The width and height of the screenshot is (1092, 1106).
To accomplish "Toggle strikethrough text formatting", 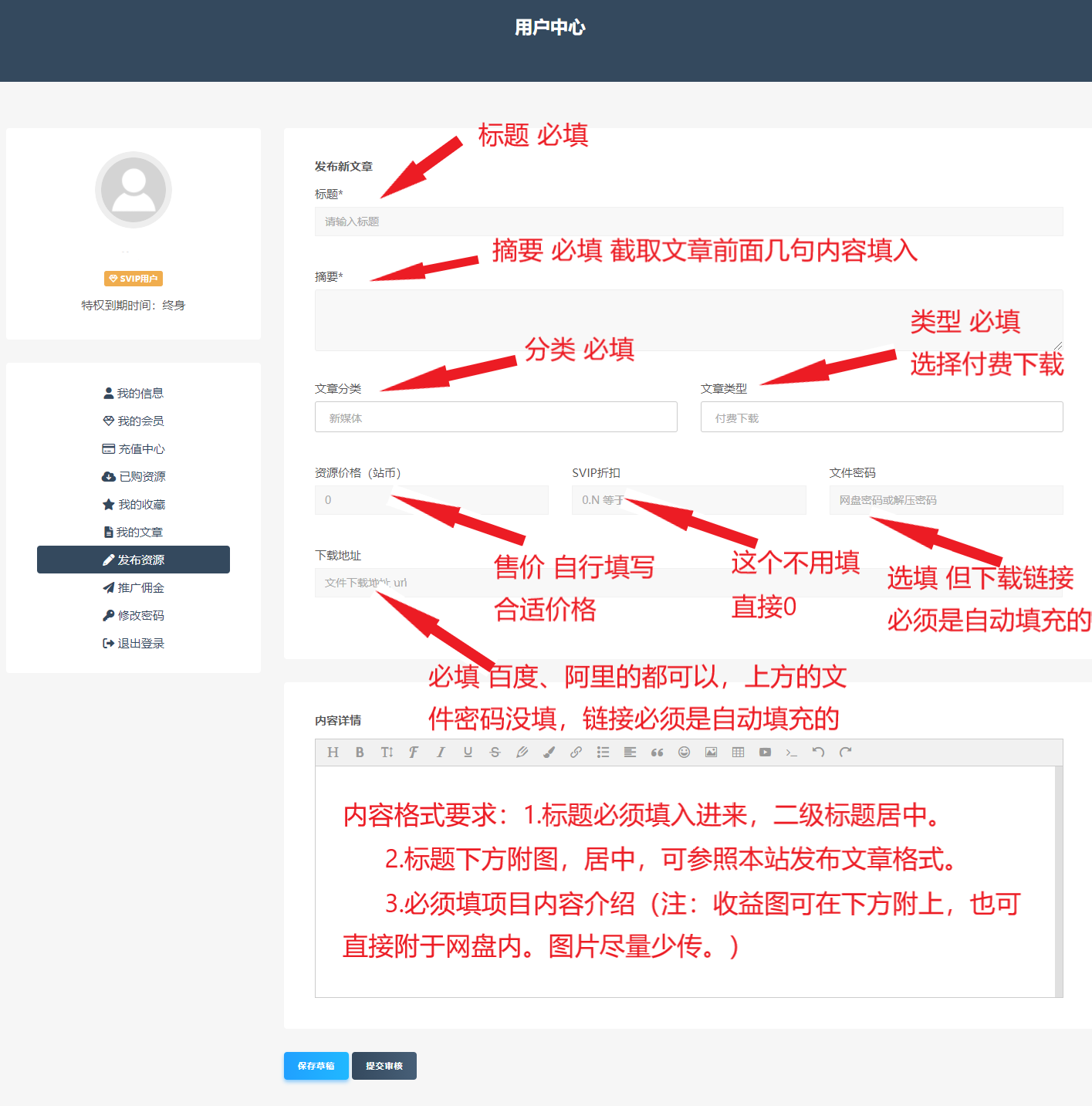I will click(495, 753).
